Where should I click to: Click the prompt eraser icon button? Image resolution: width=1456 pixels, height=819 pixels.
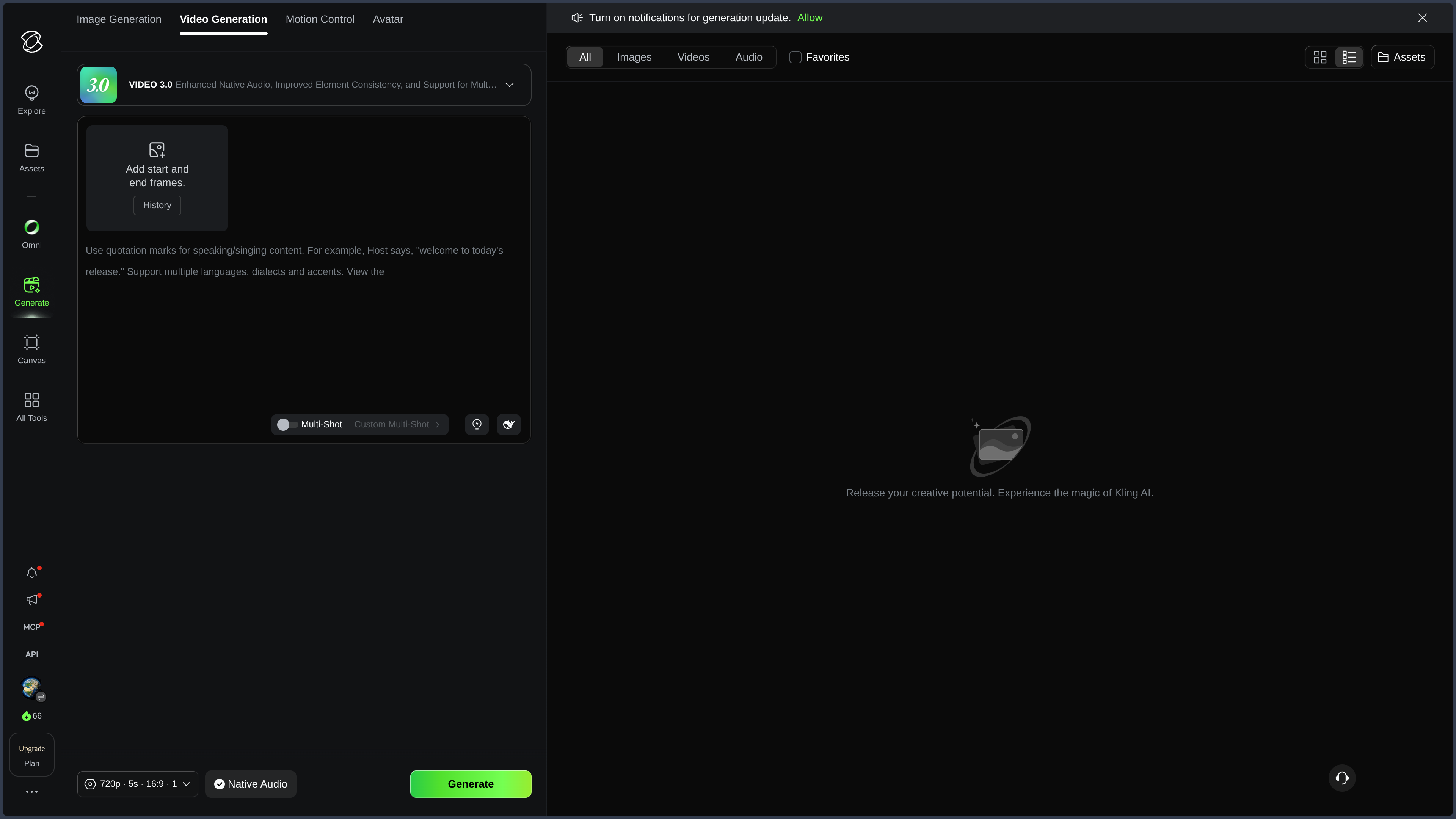click(509, 425)
